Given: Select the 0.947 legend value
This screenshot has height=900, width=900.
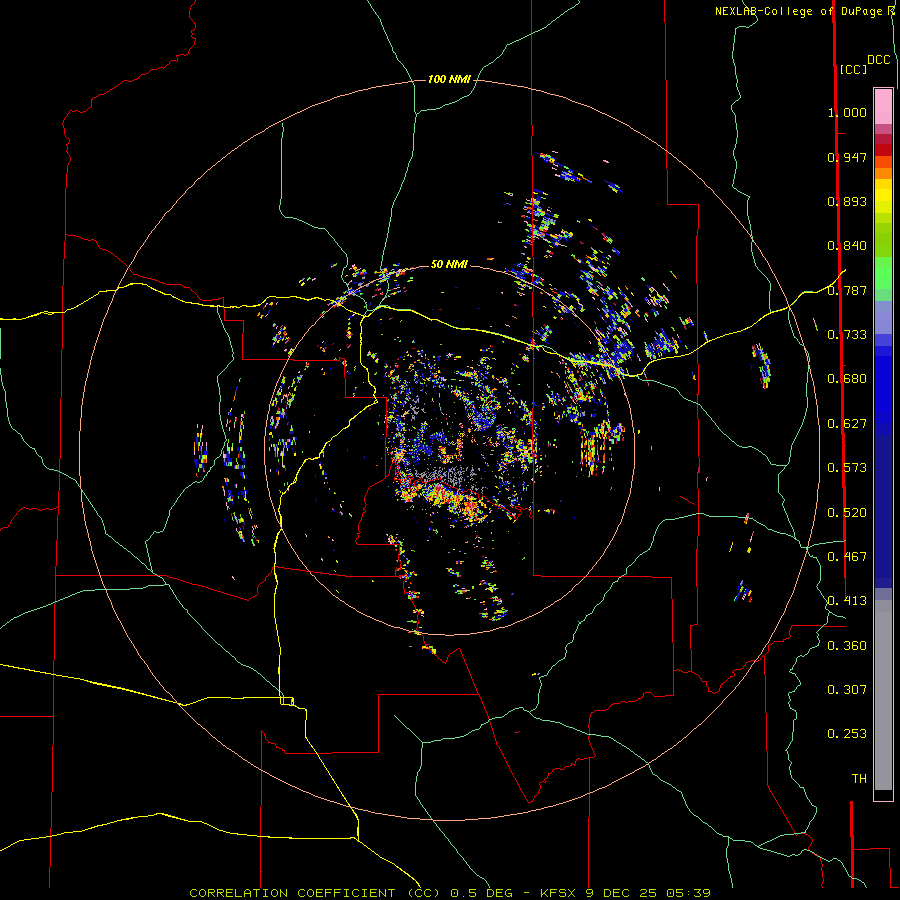Looking at the screenshot, I should click(x=847, y=157).
